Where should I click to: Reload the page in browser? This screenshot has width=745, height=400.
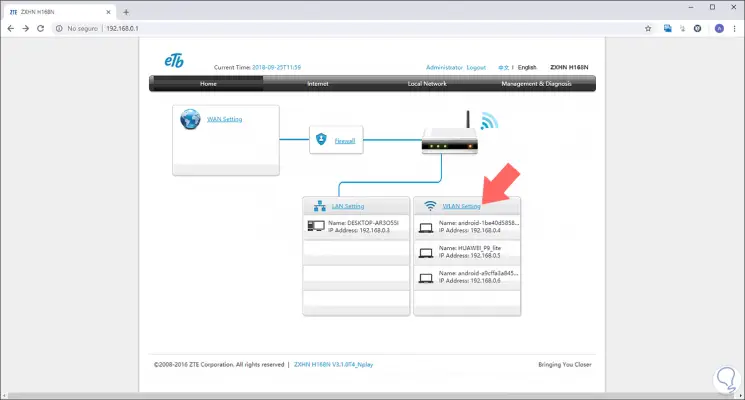(x=41, y=29)
